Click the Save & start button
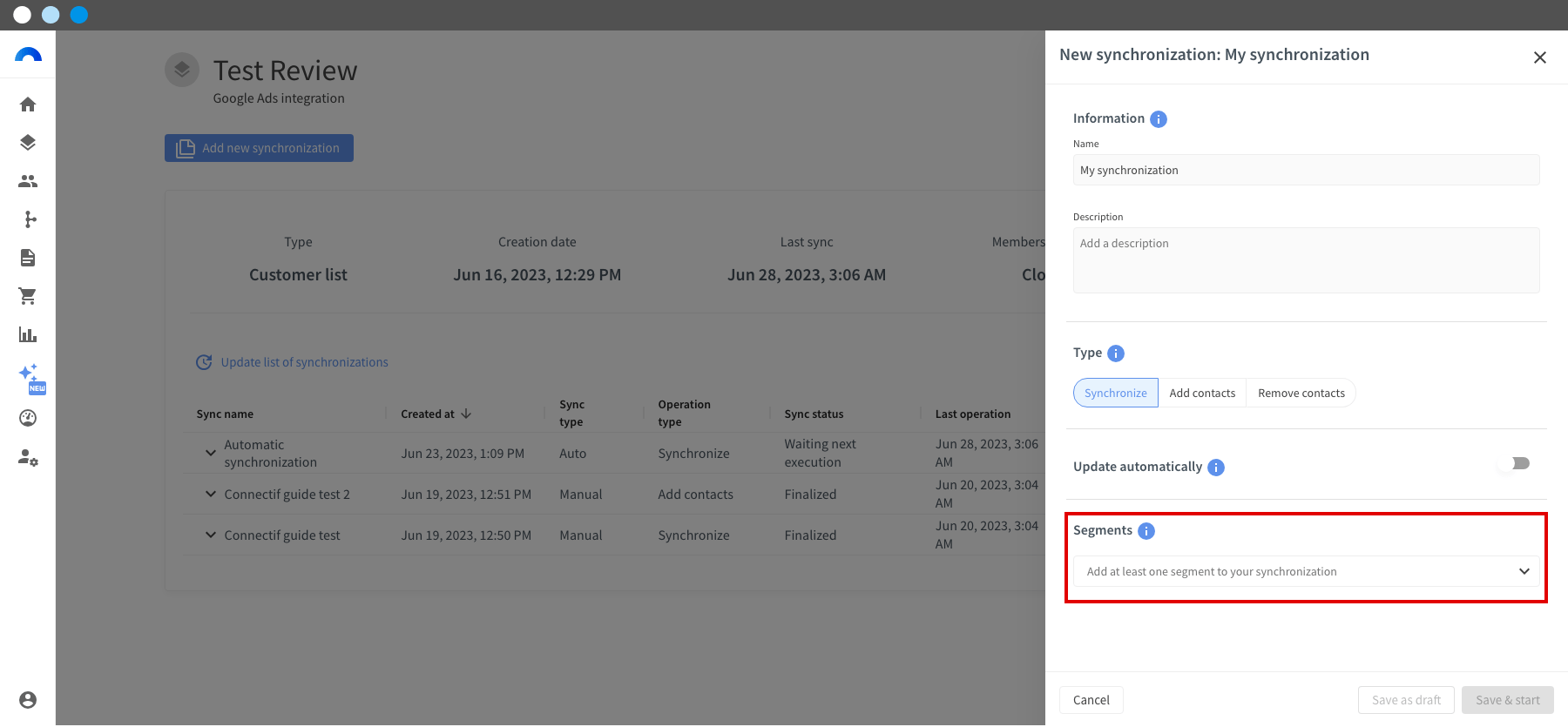Image resolution: width=1568 pixels, height=727 pixels. click(x=1508, y=700)
